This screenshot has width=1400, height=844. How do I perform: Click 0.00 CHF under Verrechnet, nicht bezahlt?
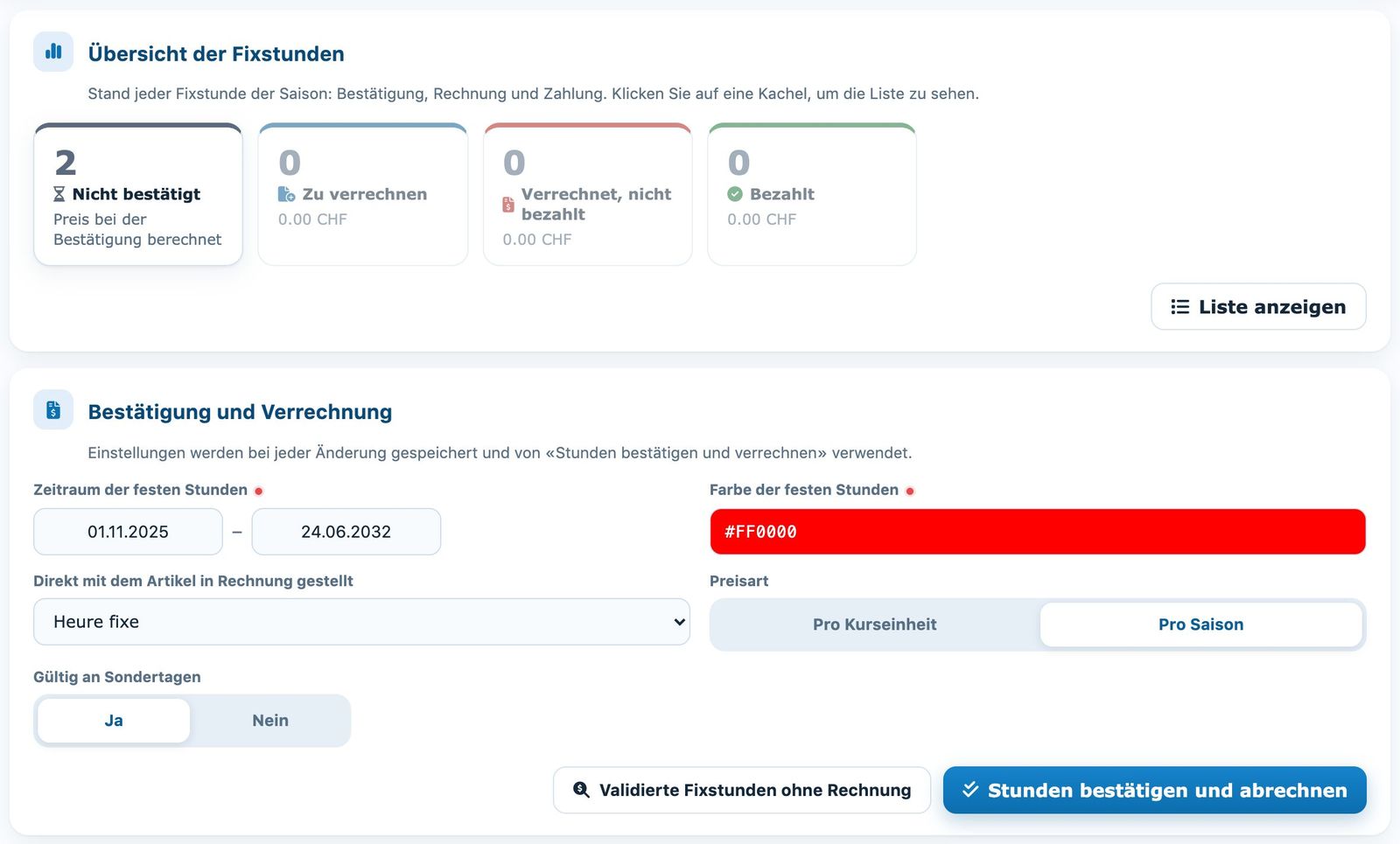(537, 240)
